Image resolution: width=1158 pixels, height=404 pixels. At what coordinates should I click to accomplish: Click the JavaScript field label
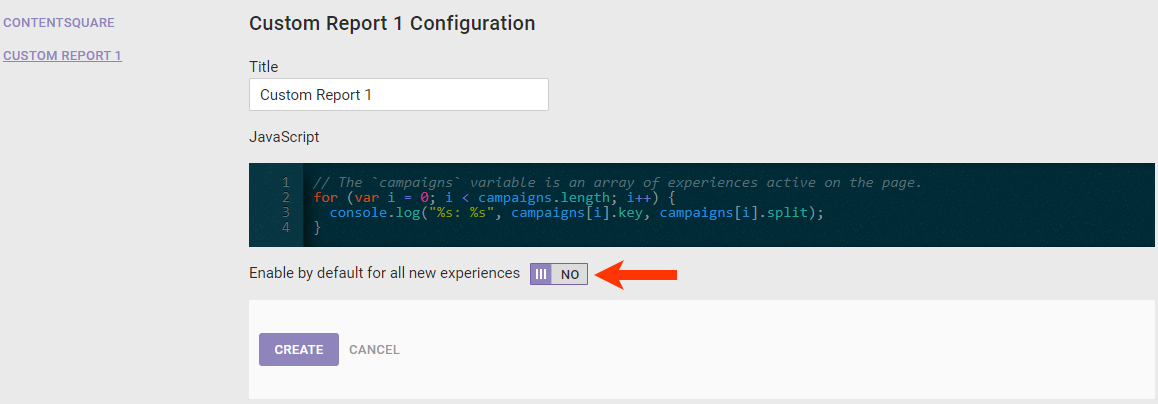[x=284, y=136]
